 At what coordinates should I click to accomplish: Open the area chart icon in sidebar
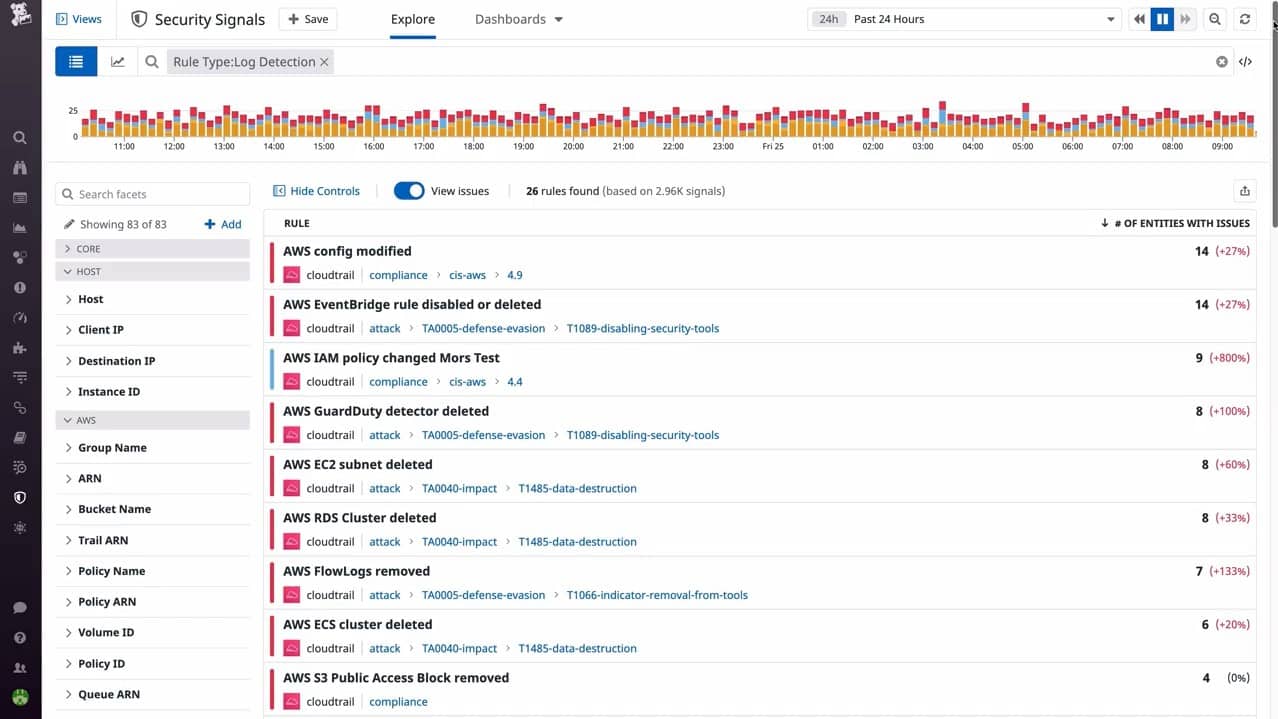[x=20, y=228]
